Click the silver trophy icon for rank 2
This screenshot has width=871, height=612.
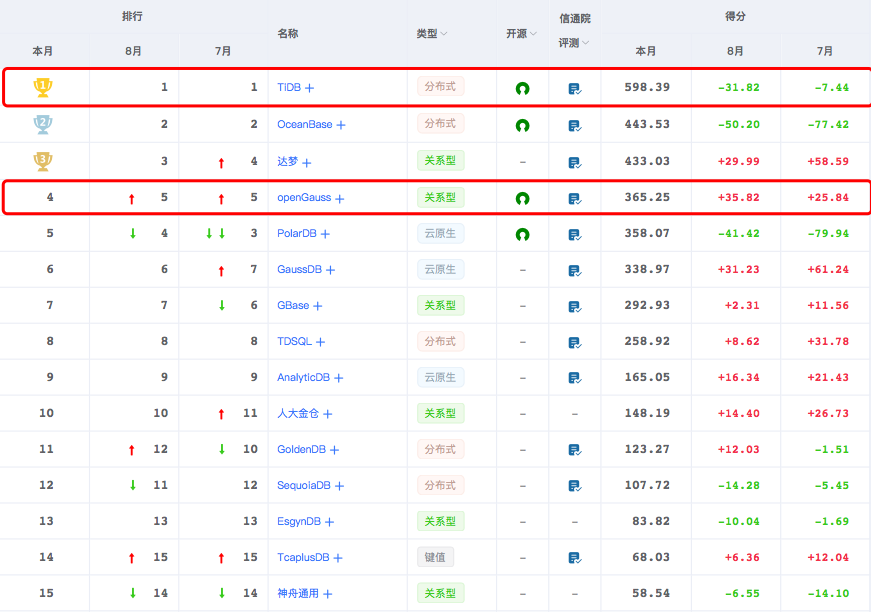43,124
